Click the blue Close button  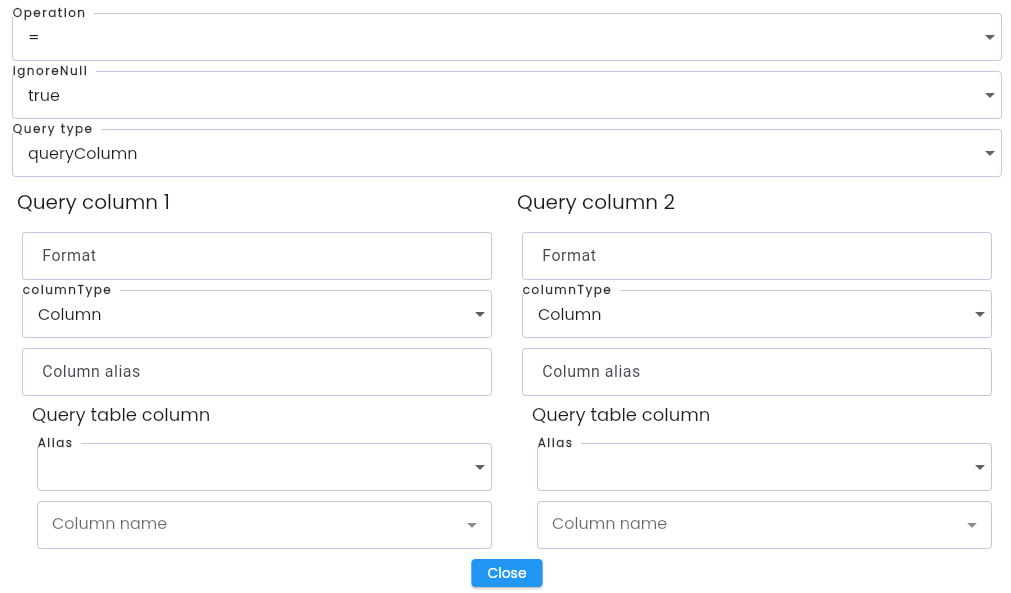pos(507,573)
